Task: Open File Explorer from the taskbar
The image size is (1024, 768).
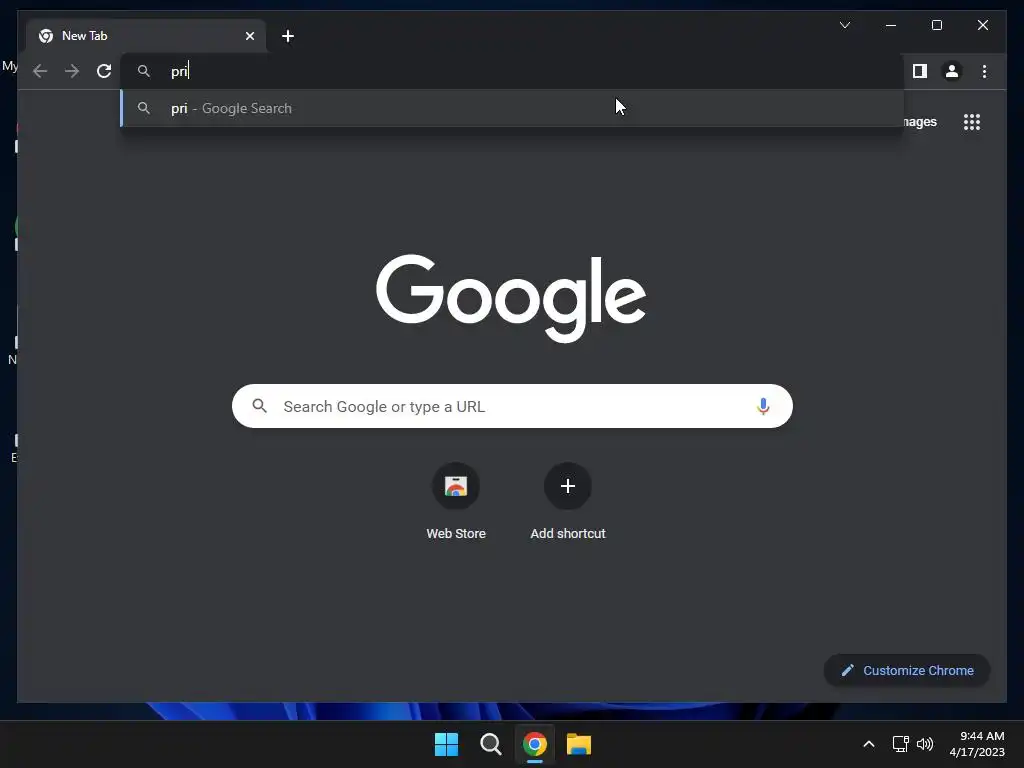Action: pos(579,744)
